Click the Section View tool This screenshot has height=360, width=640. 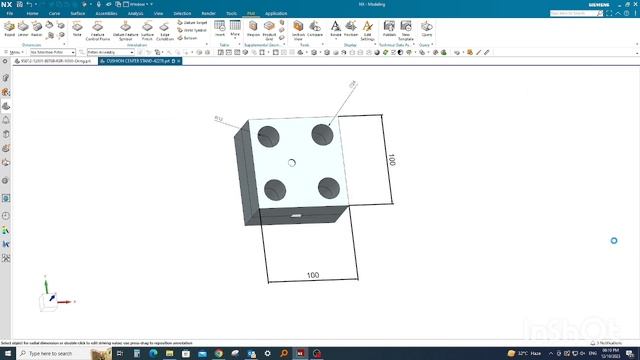pyautogui.click(x=298, y=31)
